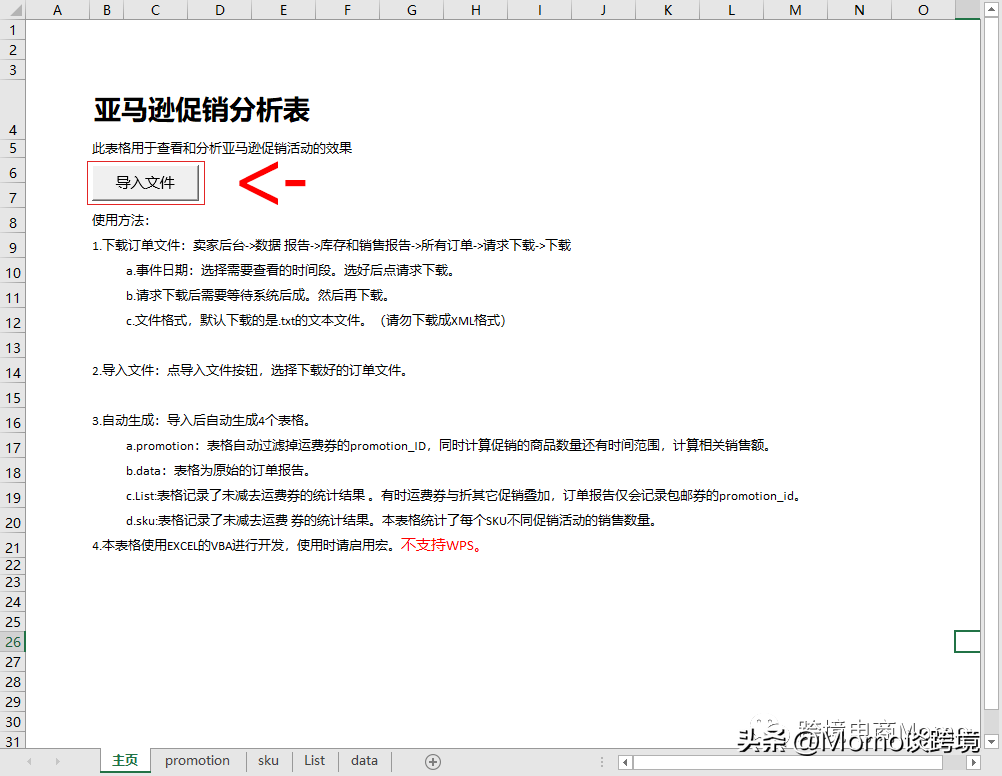Select column E header

[x=283, y=10]
